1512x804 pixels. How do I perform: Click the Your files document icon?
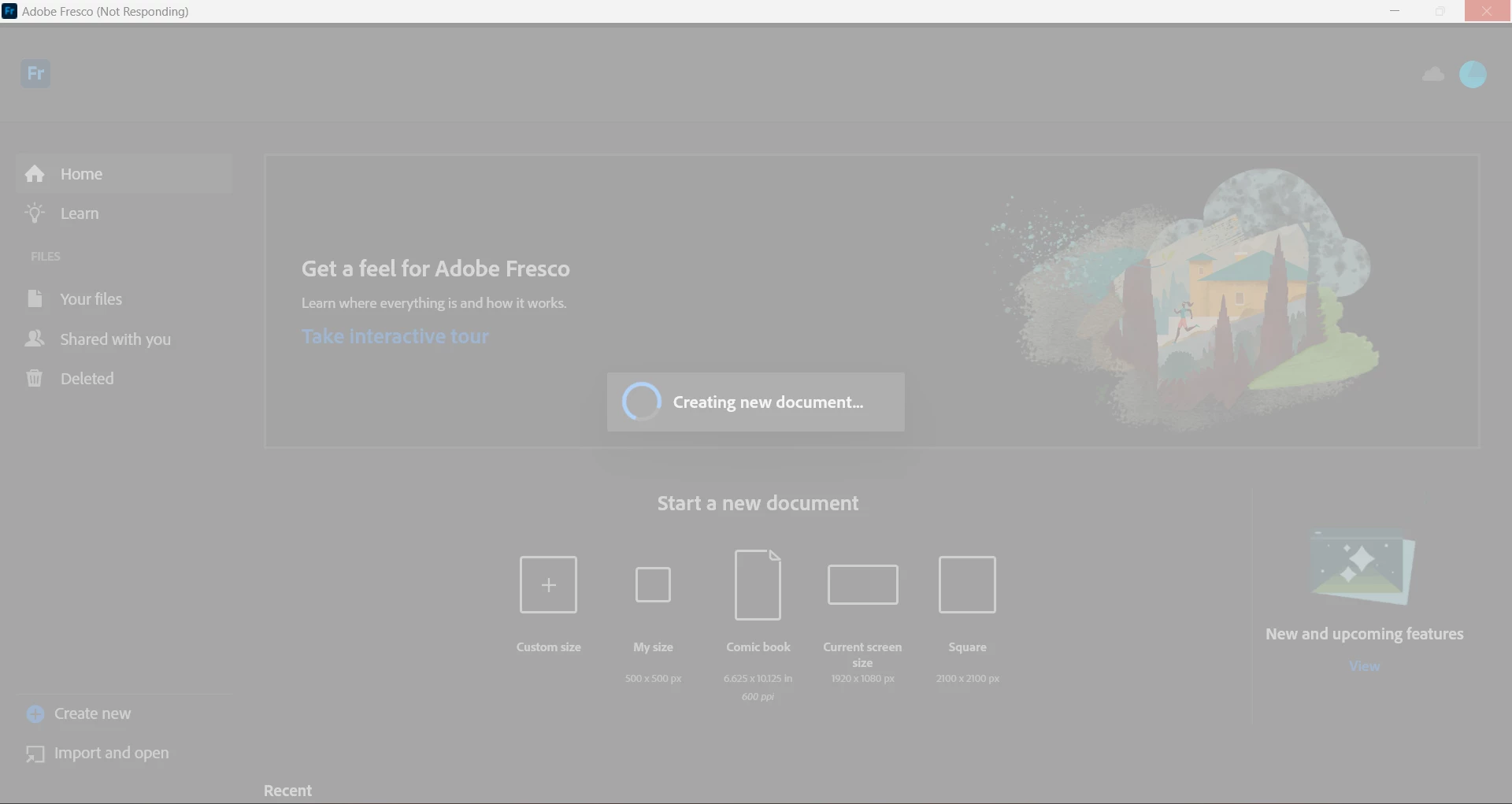click(35, 299)
